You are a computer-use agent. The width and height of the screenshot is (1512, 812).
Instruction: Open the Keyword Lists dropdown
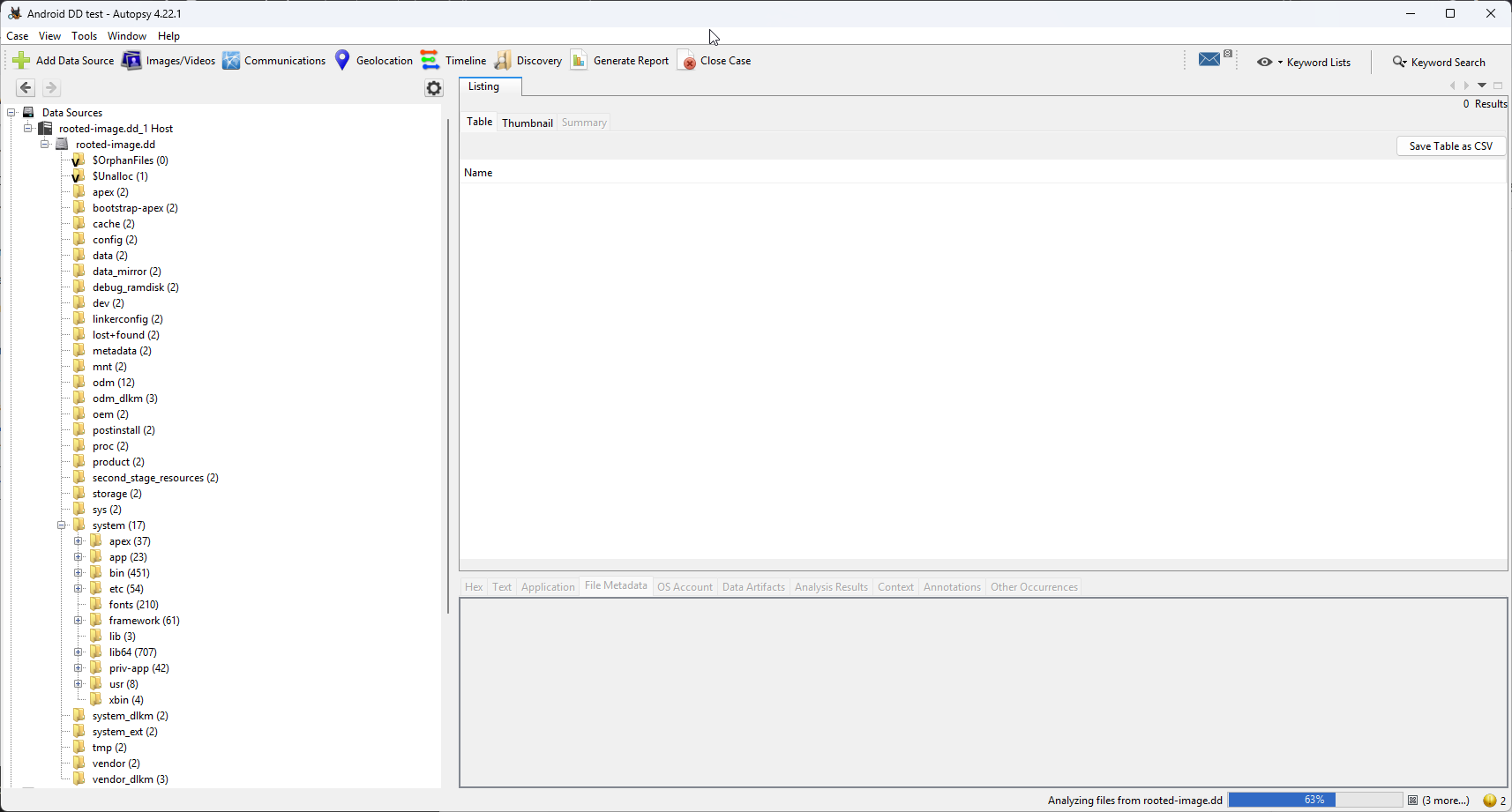[x=1306, y=63]
